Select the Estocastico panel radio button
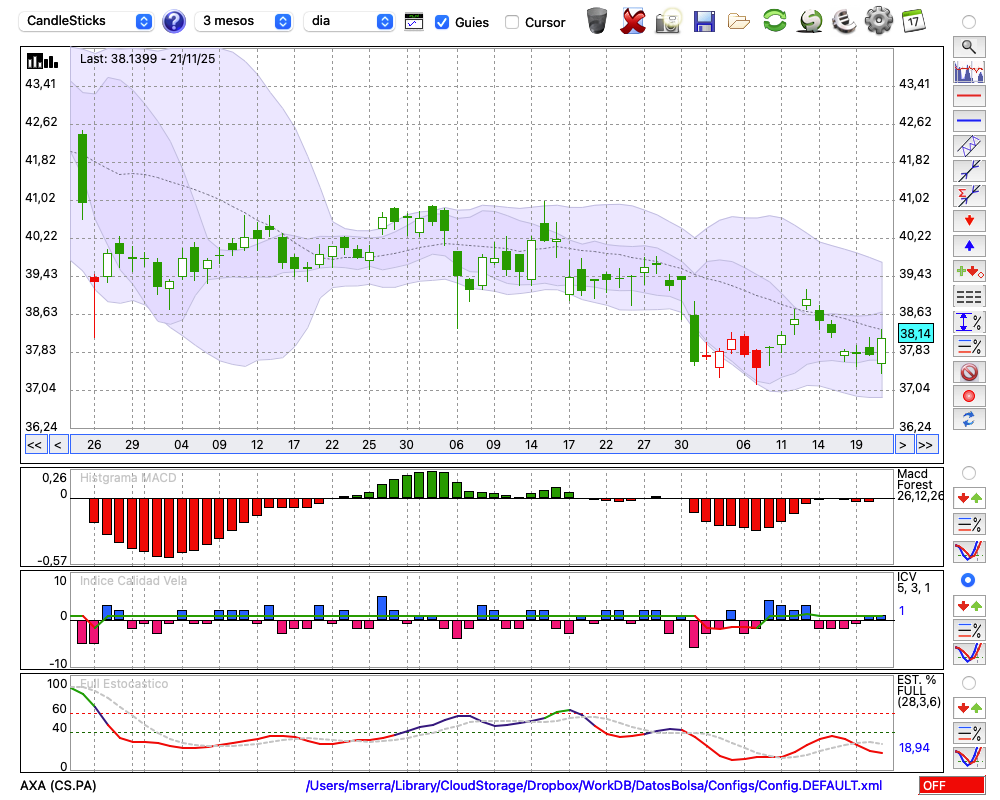The height and width of the screenshot is (800, 1000). (x=969, y=683)
